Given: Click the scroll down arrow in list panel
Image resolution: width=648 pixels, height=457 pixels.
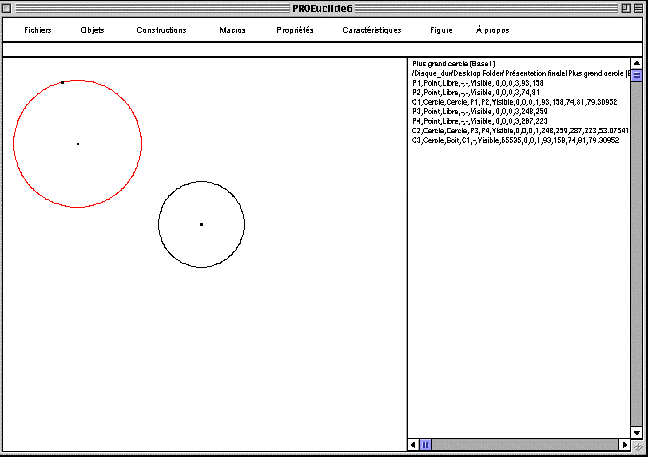Looking at the screenshot, I should point(636,433).
